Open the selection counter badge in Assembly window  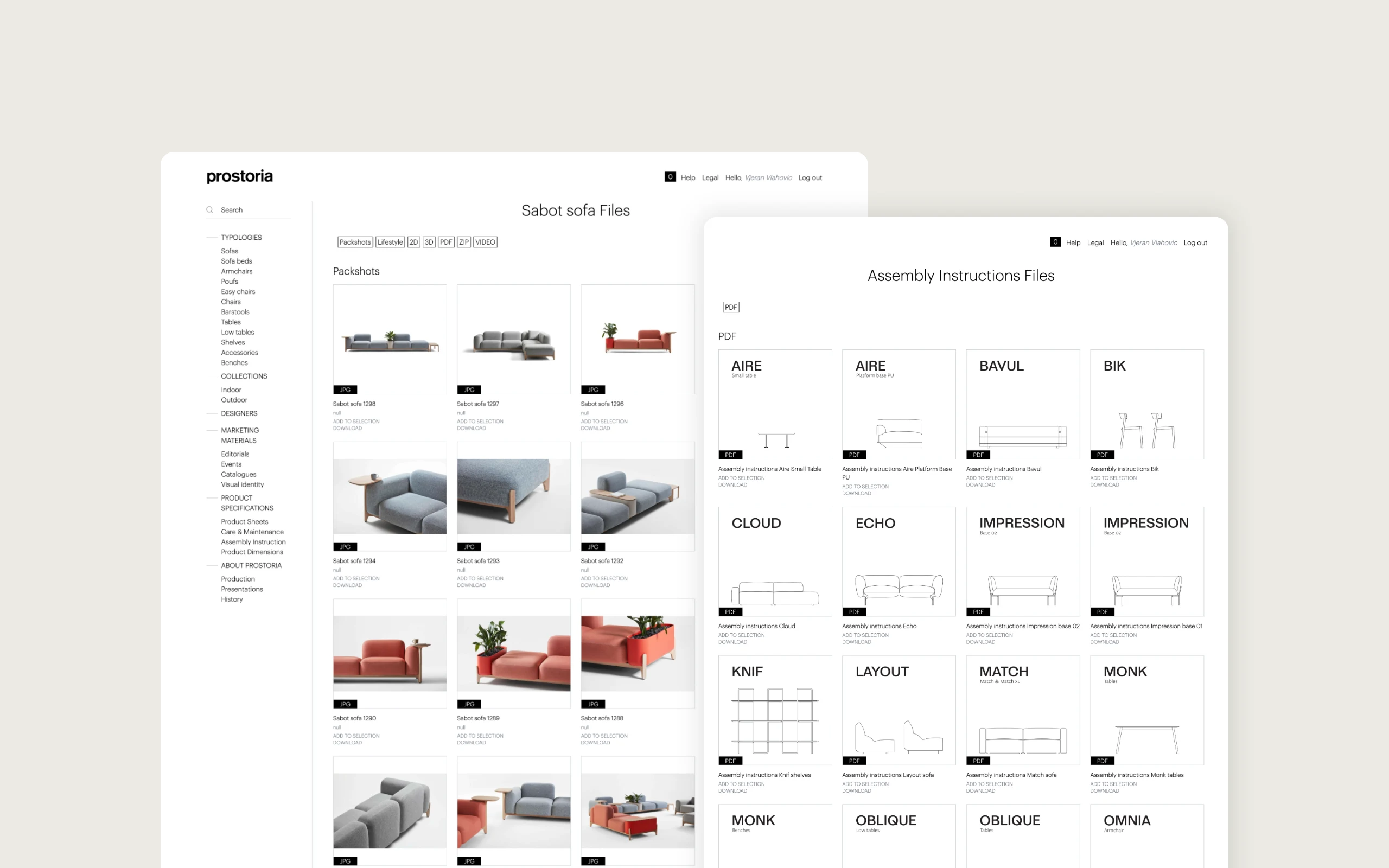point(1054,242)
